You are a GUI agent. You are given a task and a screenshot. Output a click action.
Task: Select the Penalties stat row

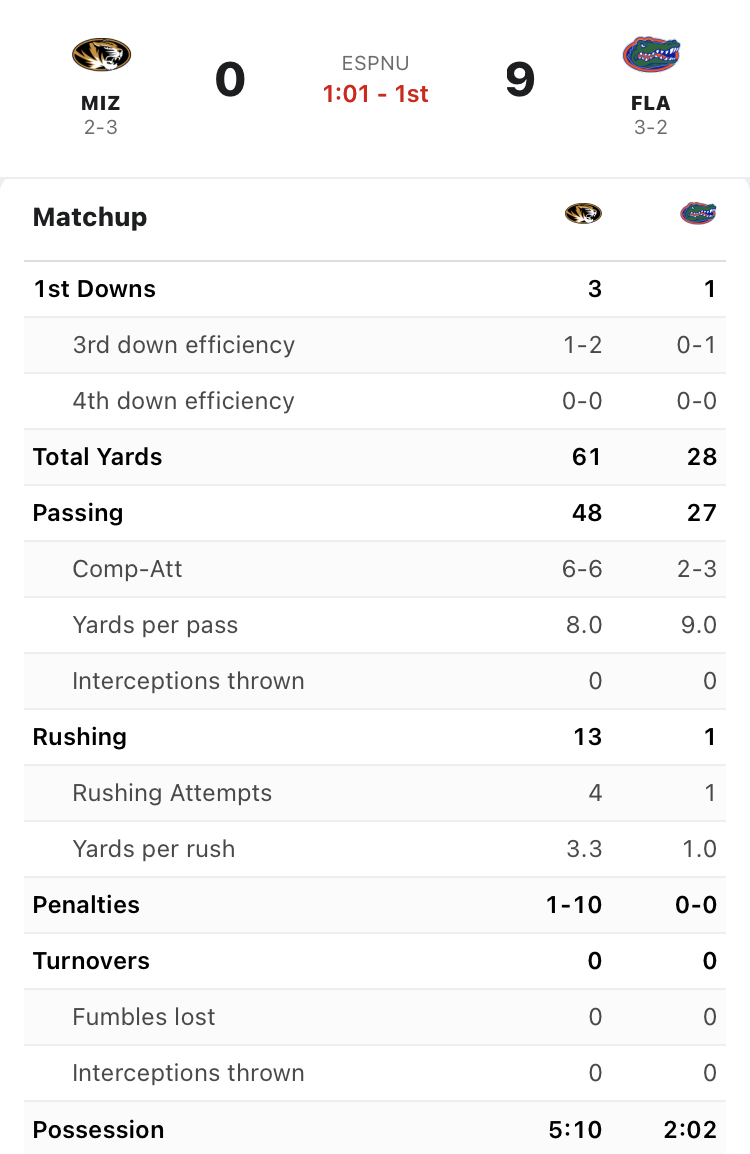point(375,905)
